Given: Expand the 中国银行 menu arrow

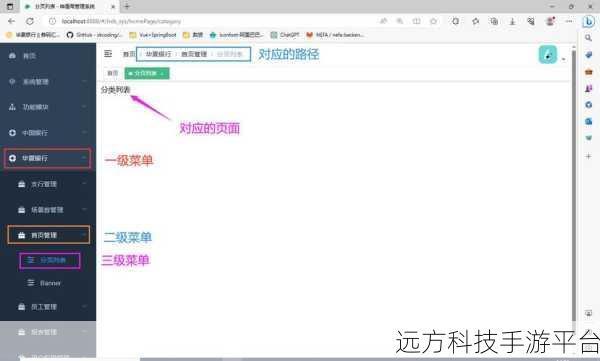Looking at the screenshot, I should point(84,132).
